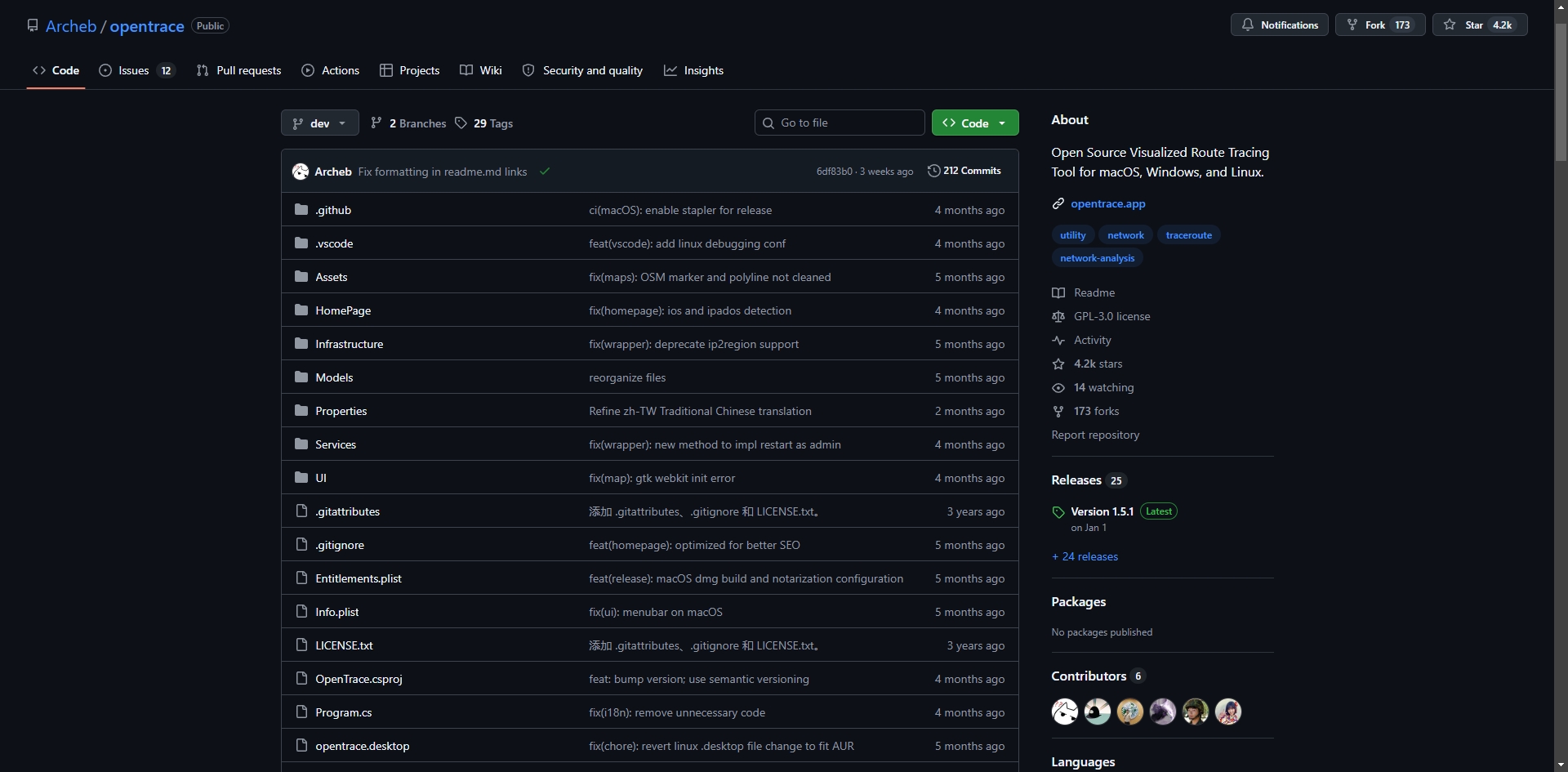Viewport: 1568px width, 772px height.
Task: Click the .gitignore file icon
Action: pyautogui.click(x=301, y=545)
